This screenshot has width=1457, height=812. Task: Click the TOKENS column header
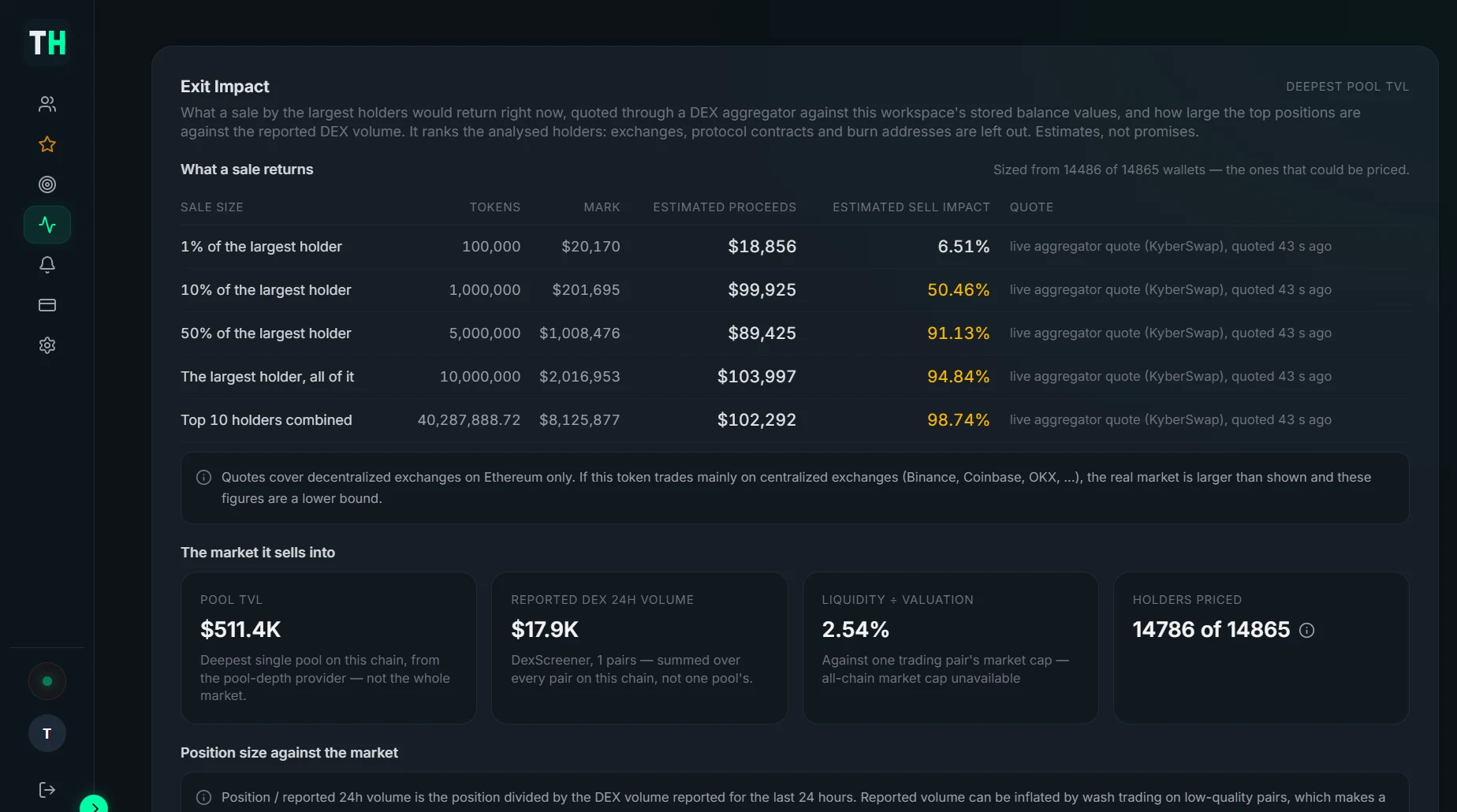pos(495,207)
